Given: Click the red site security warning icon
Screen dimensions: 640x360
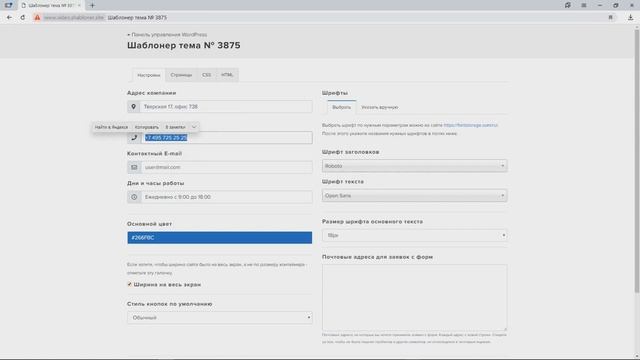Looking at the screenshot, I should tap(37, 18).
